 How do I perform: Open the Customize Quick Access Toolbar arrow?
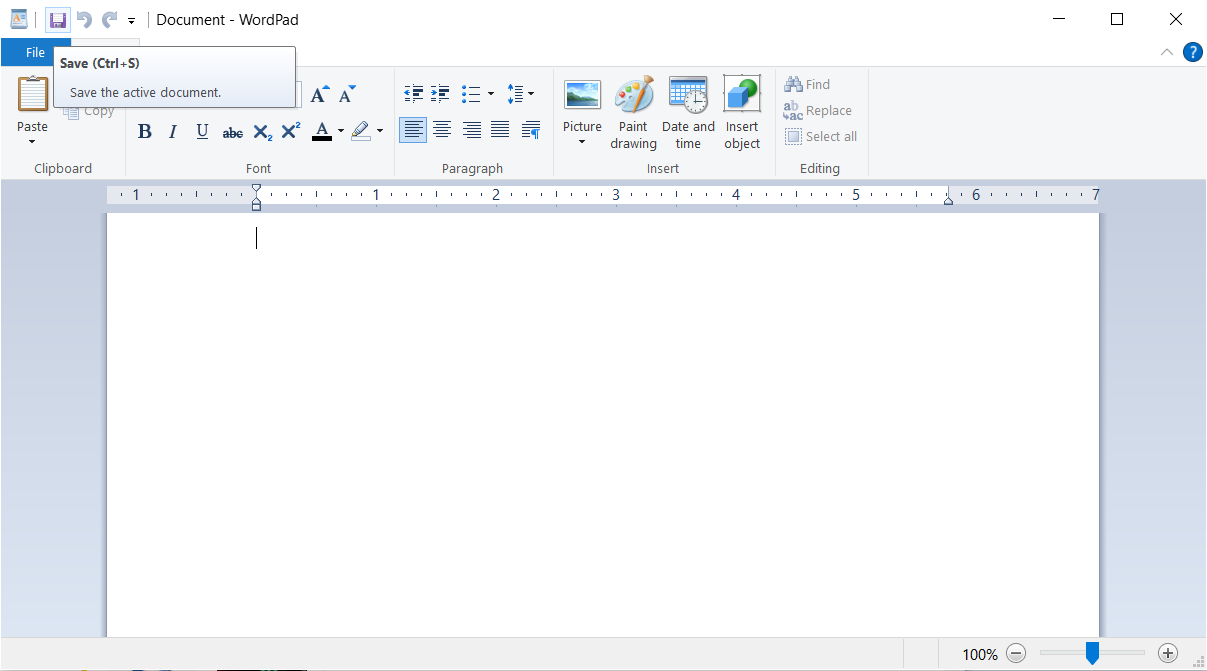coord(131,20)
